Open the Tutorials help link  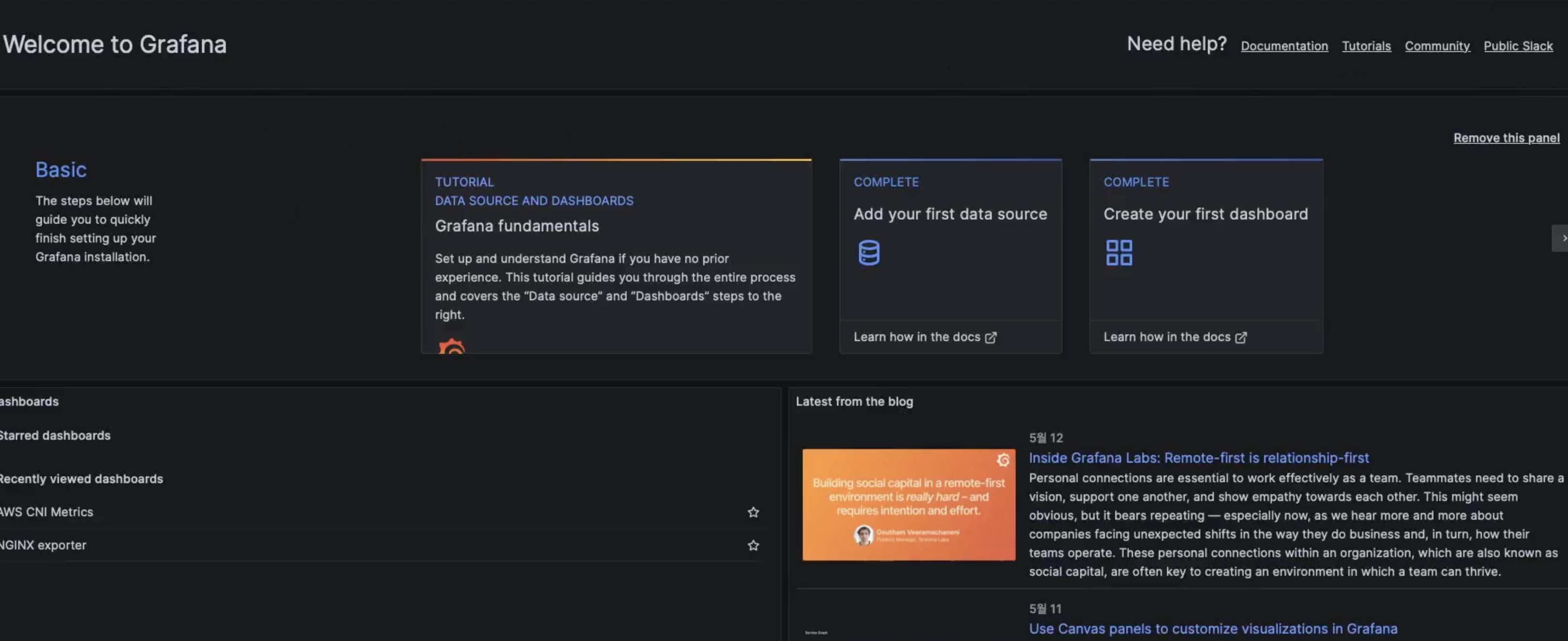[1366, 46]
